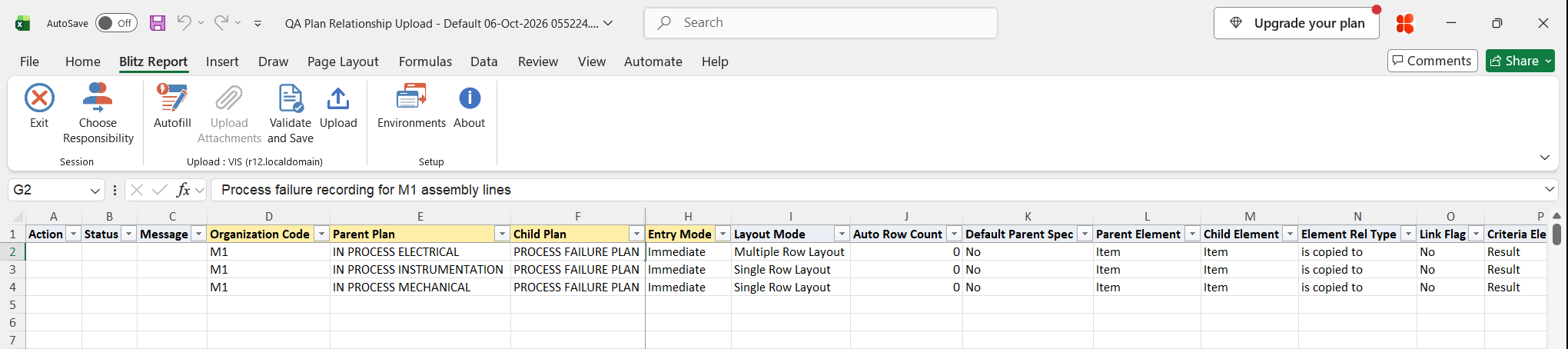
Task: Switch to the Data tab
Action: pos(484,61)
